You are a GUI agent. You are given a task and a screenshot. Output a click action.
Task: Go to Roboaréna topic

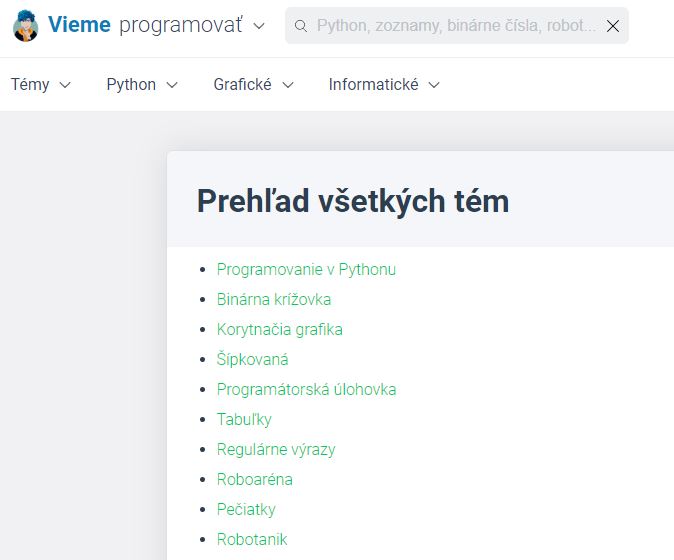254,479
